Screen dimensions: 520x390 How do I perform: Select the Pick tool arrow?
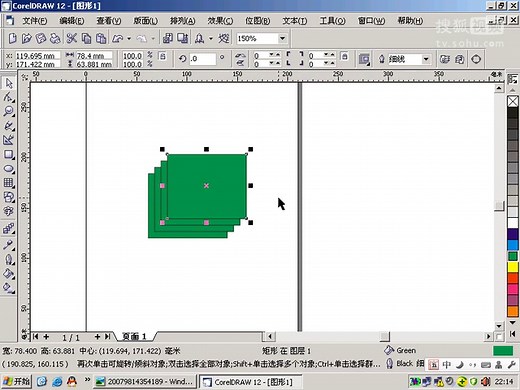9,83
